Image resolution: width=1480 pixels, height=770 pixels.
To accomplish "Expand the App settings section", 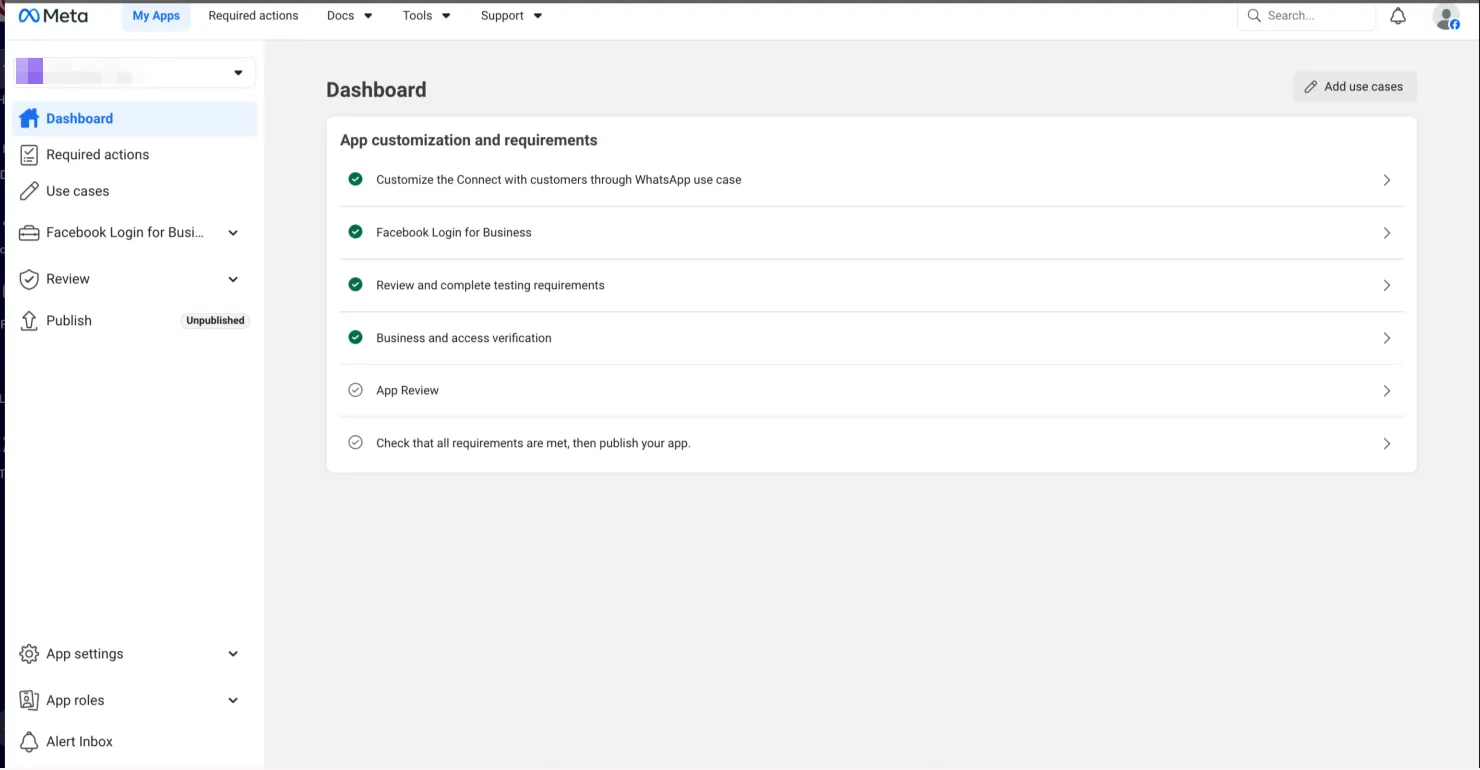I will [x=233, y=654].
